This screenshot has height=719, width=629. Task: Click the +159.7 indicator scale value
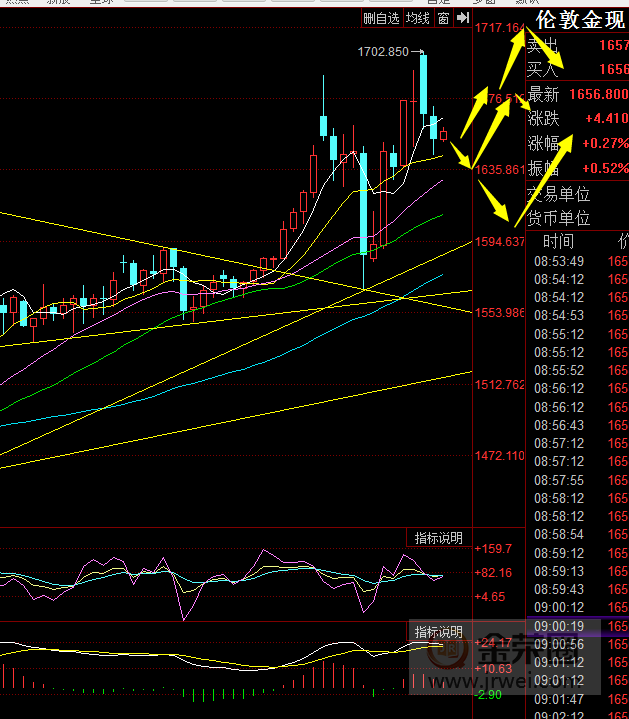[493, 548]
